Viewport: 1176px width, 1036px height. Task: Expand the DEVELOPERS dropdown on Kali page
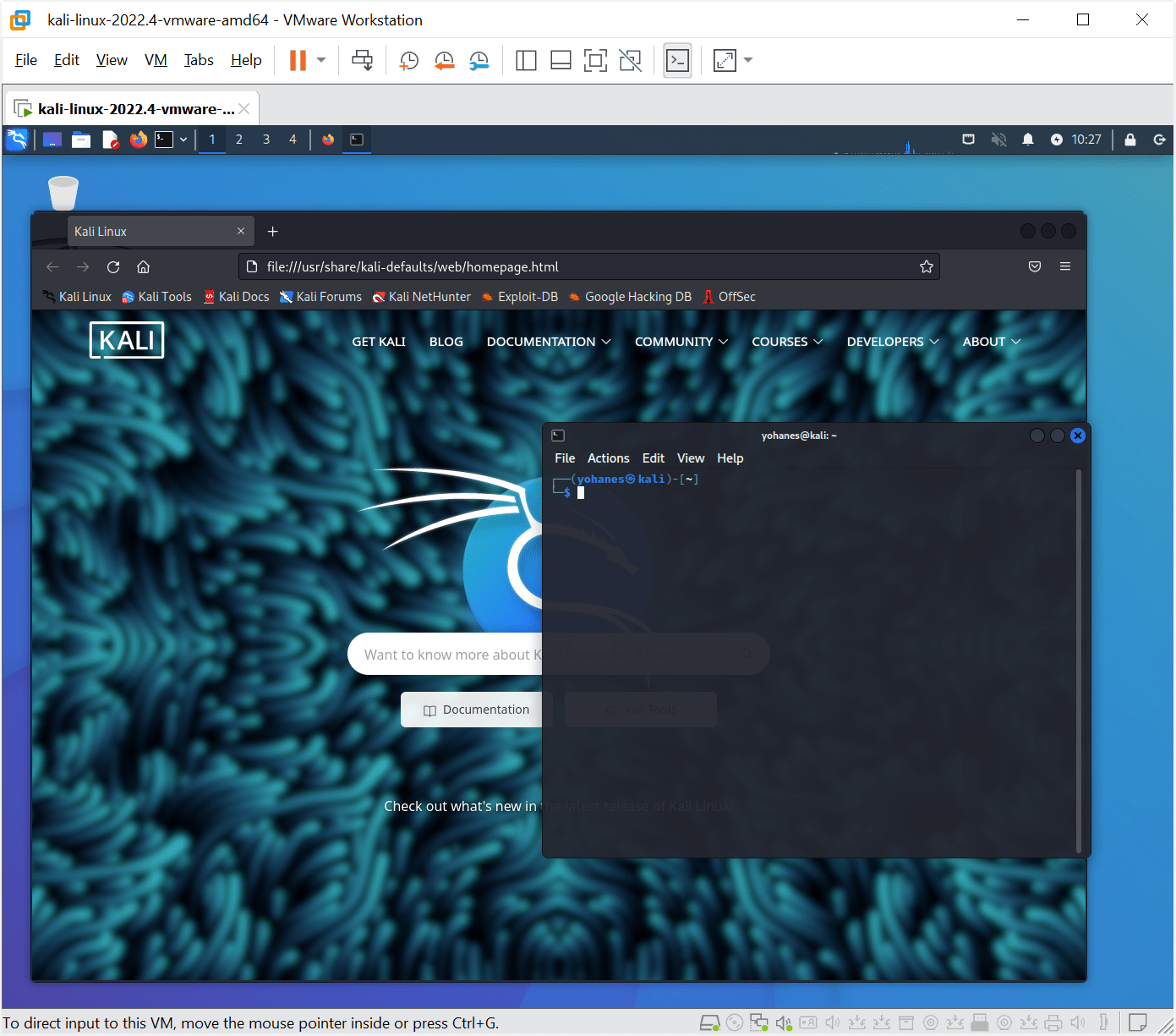(893, 342)
